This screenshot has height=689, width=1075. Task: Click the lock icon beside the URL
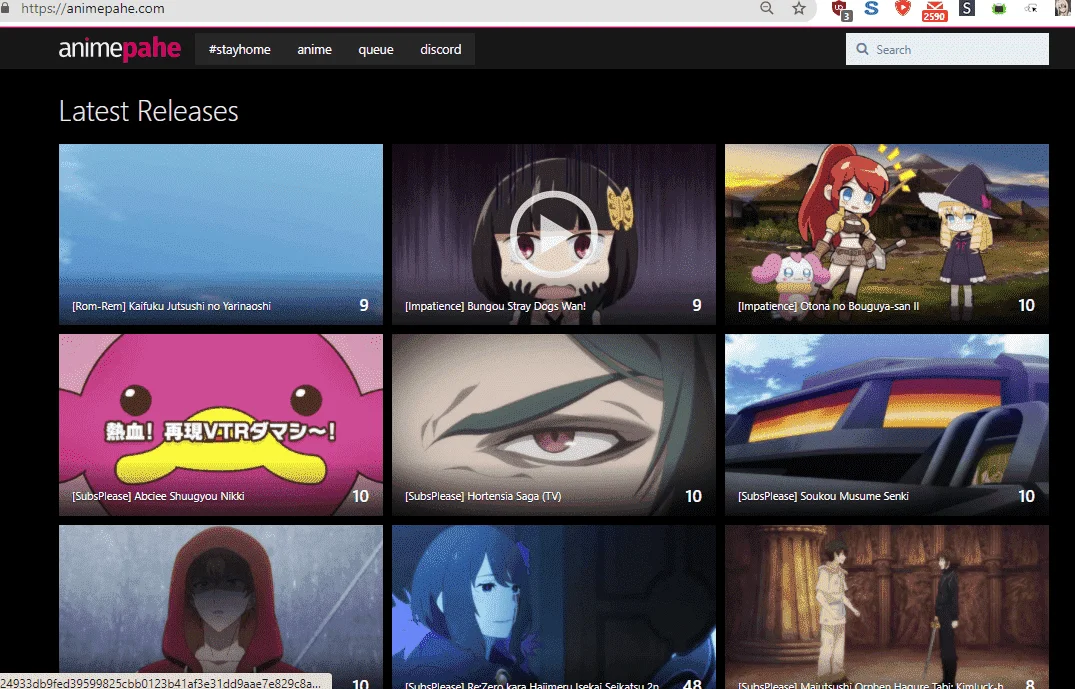(5, 8)
